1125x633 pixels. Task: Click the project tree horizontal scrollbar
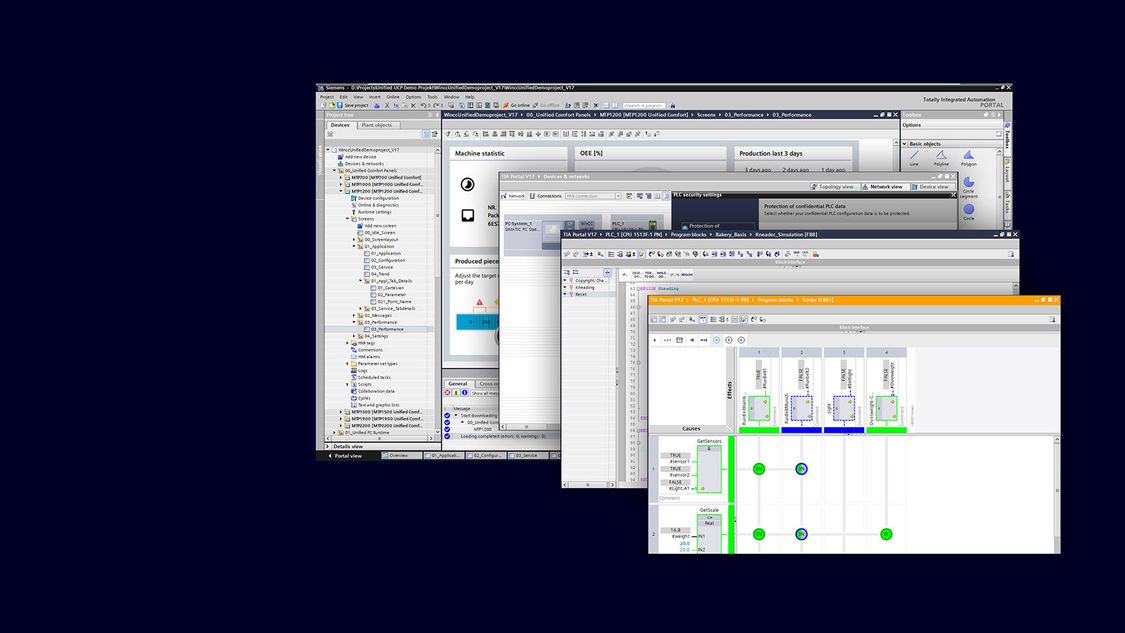coord(380,439)
